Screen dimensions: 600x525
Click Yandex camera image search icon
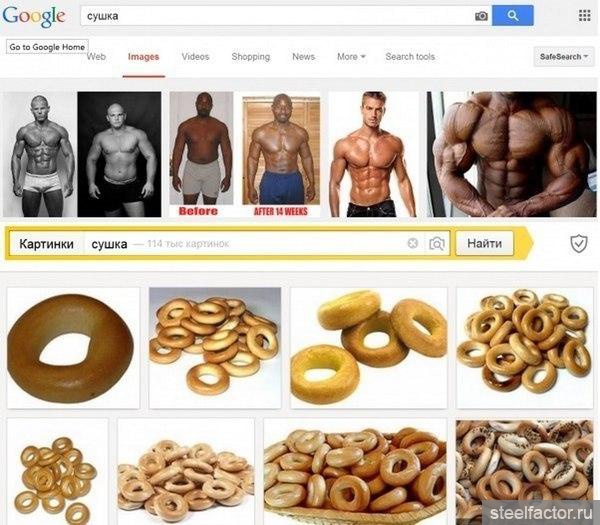(x=437, y=243)
